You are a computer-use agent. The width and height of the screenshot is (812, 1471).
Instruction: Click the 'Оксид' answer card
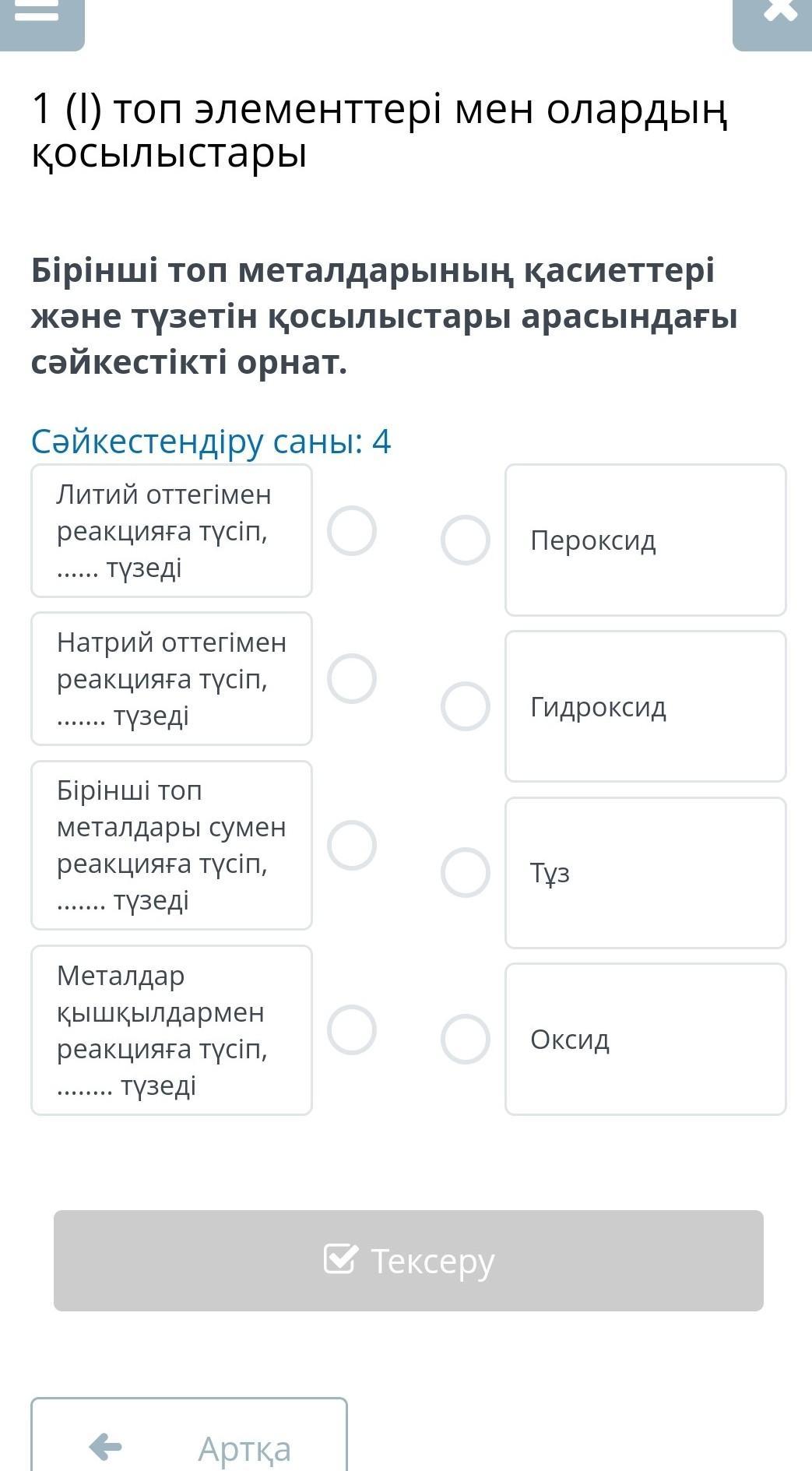pyautogui.click(x=645, y=1039)
